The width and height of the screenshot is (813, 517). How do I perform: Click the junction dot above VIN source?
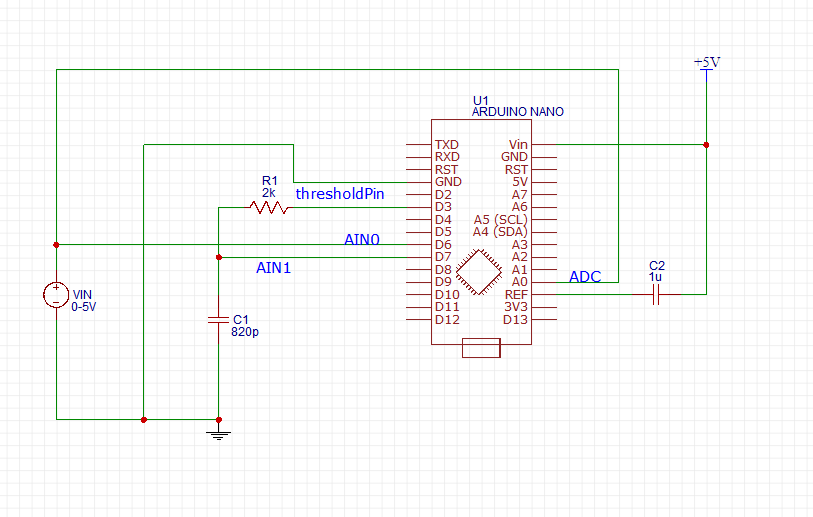57,245
